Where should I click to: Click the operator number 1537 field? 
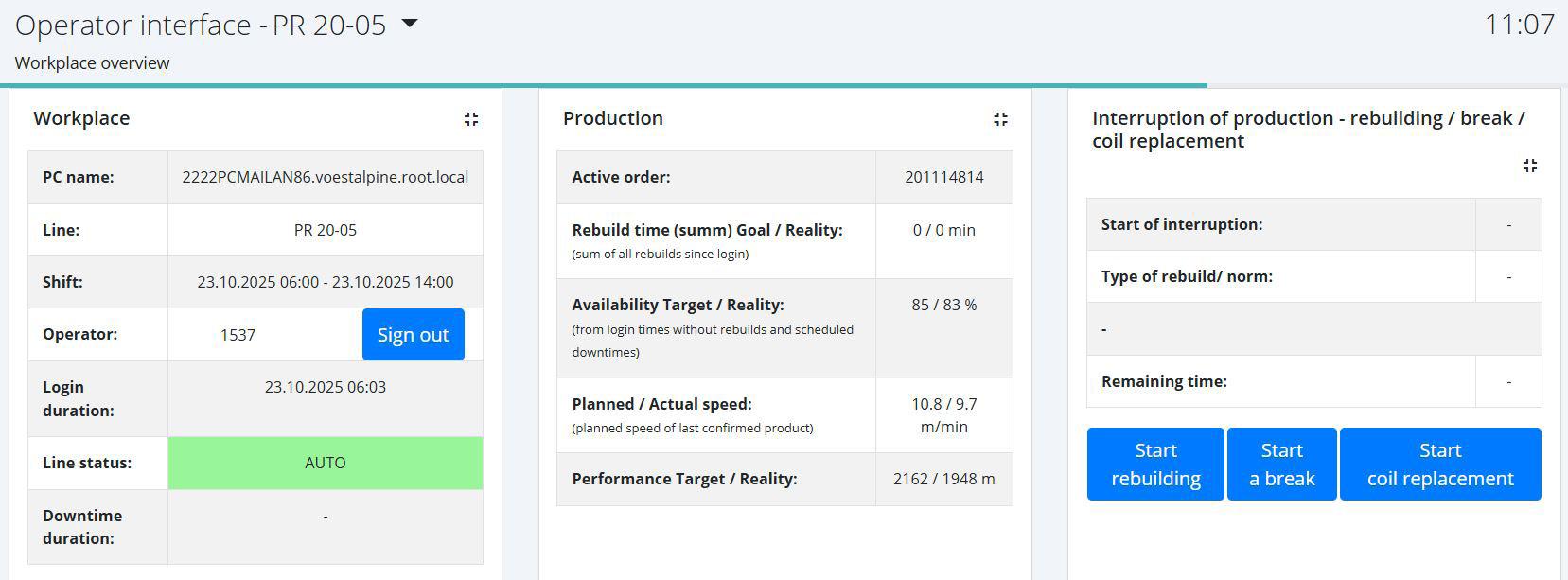[238, 335]
